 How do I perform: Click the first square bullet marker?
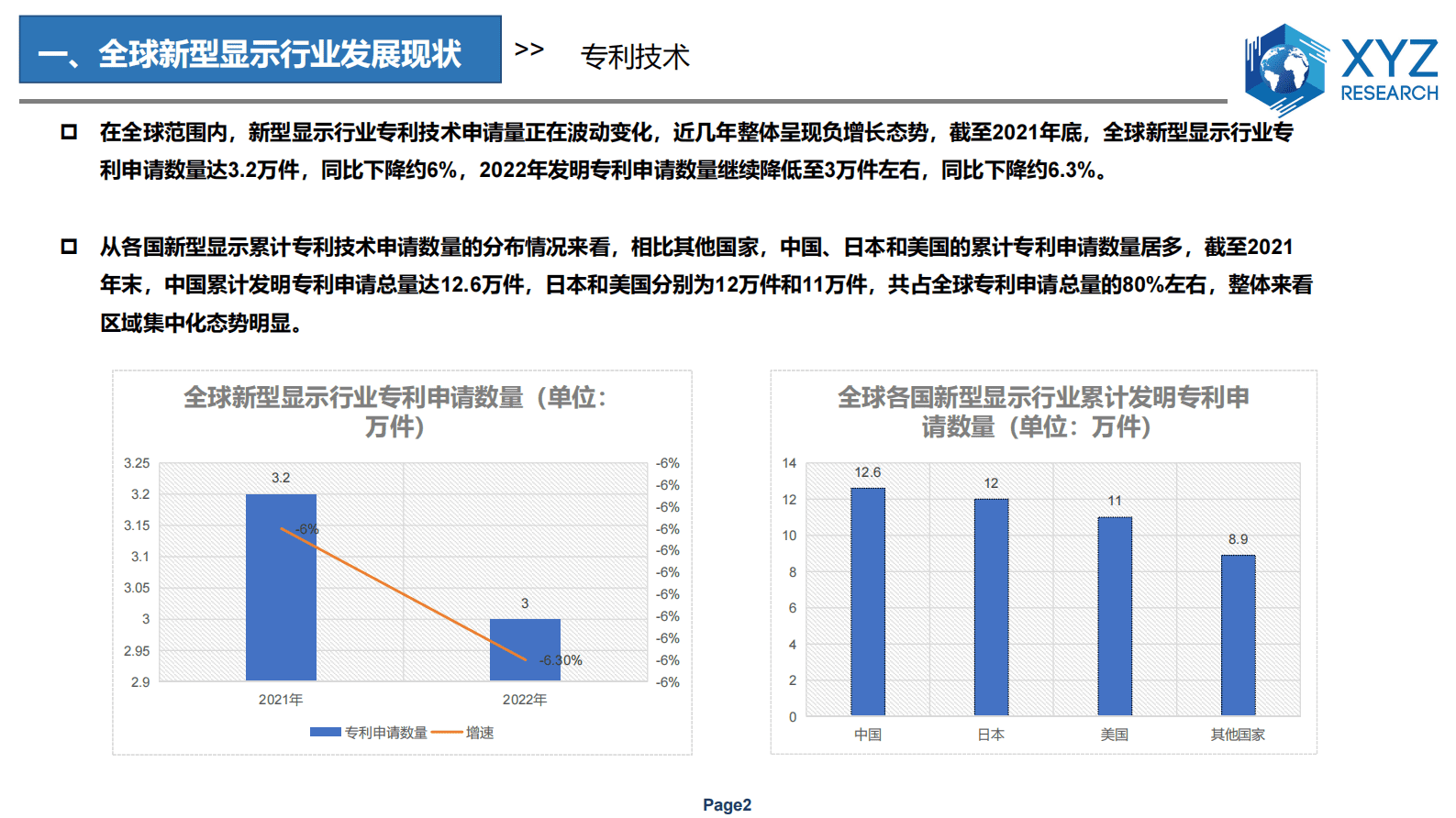(69, 132)
